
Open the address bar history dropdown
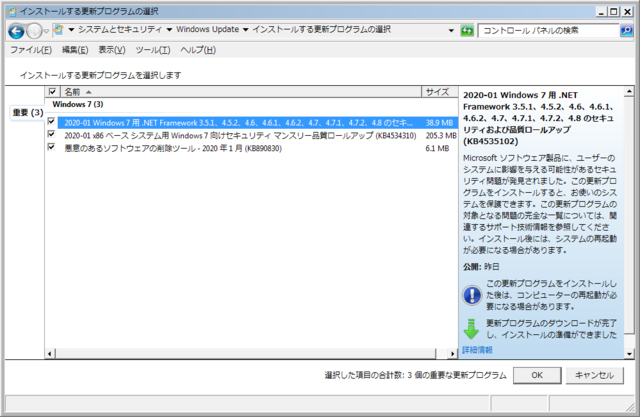(451, 30)
